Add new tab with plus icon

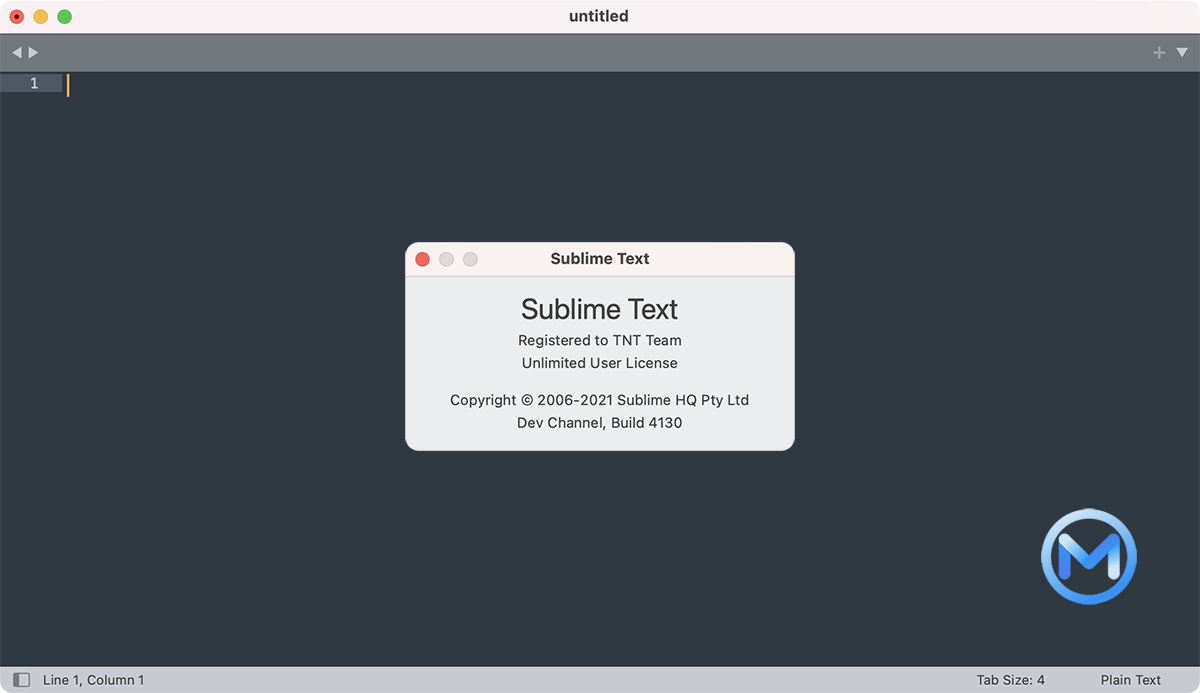(x=1159, y=52)
